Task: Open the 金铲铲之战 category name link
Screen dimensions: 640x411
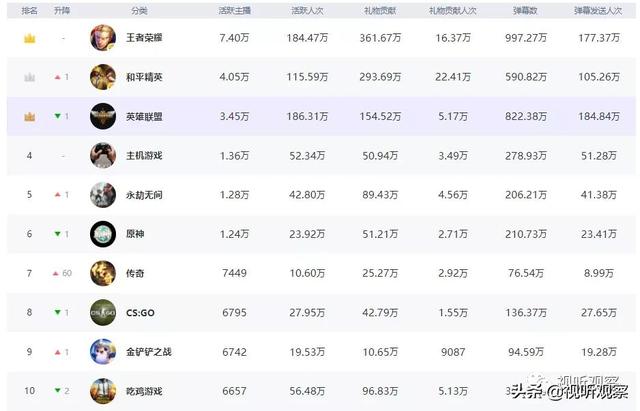Action: [x=149, y=351]
